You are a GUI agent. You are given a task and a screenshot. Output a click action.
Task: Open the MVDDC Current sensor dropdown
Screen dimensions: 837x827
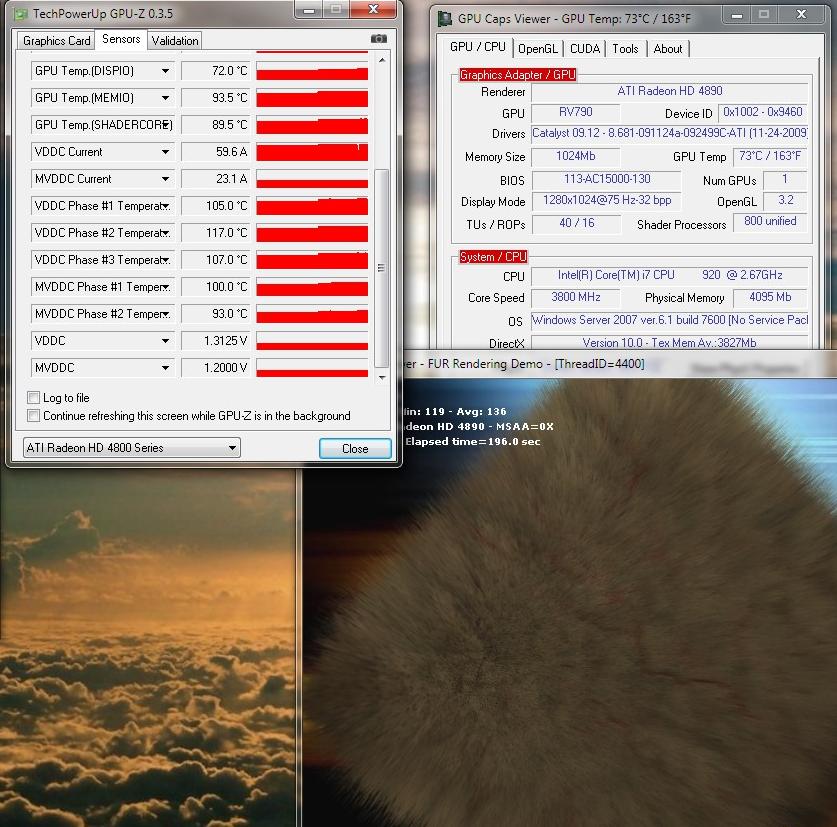point(165,179)
